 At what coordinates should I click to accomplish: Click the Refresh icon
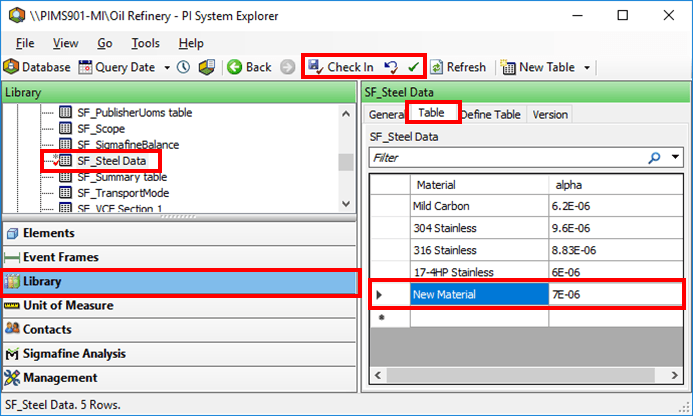[x=436, y=67]
